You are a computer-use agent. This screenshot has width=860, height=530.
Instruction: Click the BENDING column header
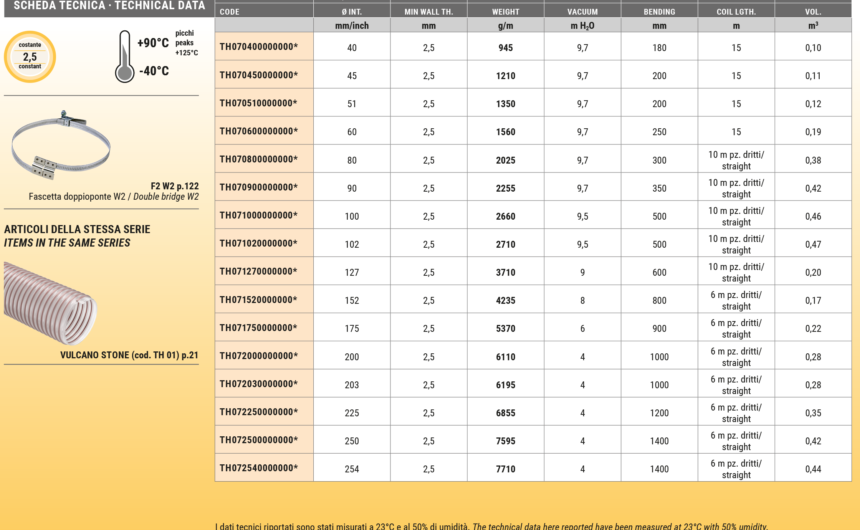tap(659, 11)
